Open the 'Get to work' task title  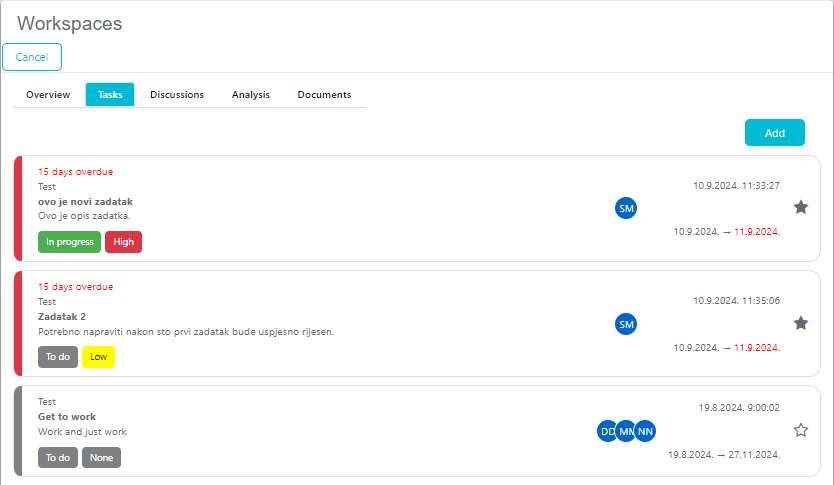67,417
